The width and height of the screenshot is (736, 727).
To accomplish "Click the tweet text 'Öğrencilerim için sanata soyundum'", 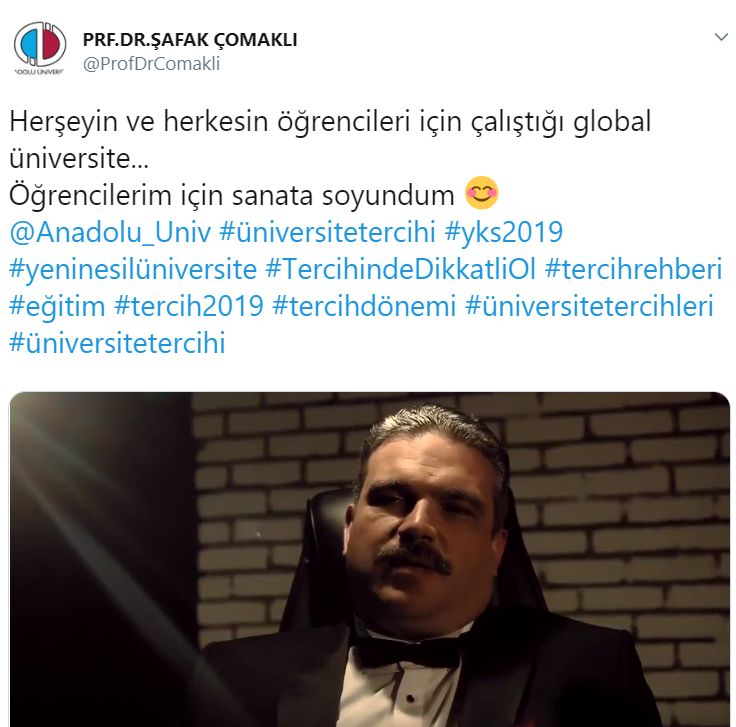I will (232, 195).
